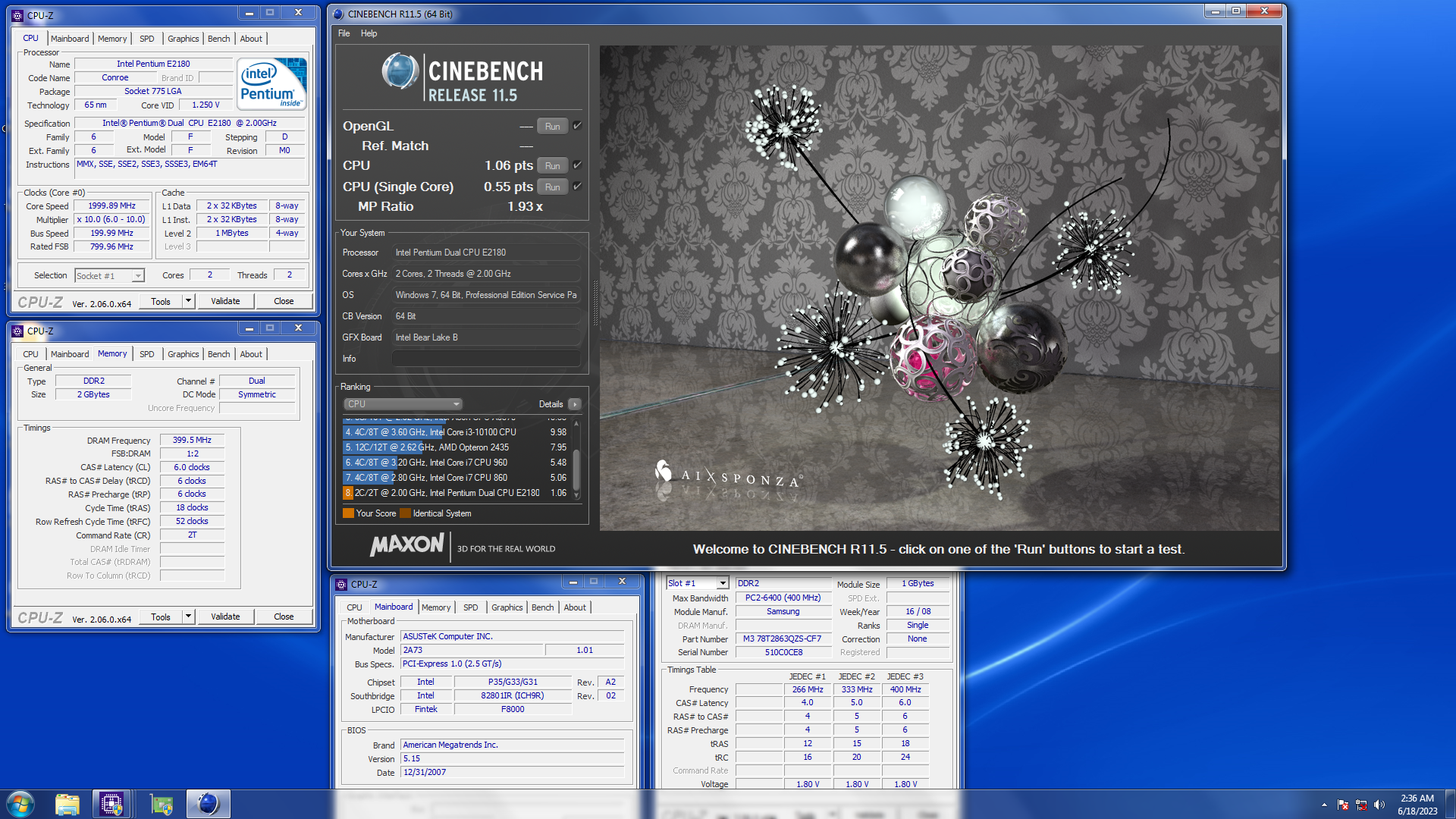Click Manufacturer field ASUSTeK Computer INC.
Screen dimensions: 1456x819
tap(512, 636)
